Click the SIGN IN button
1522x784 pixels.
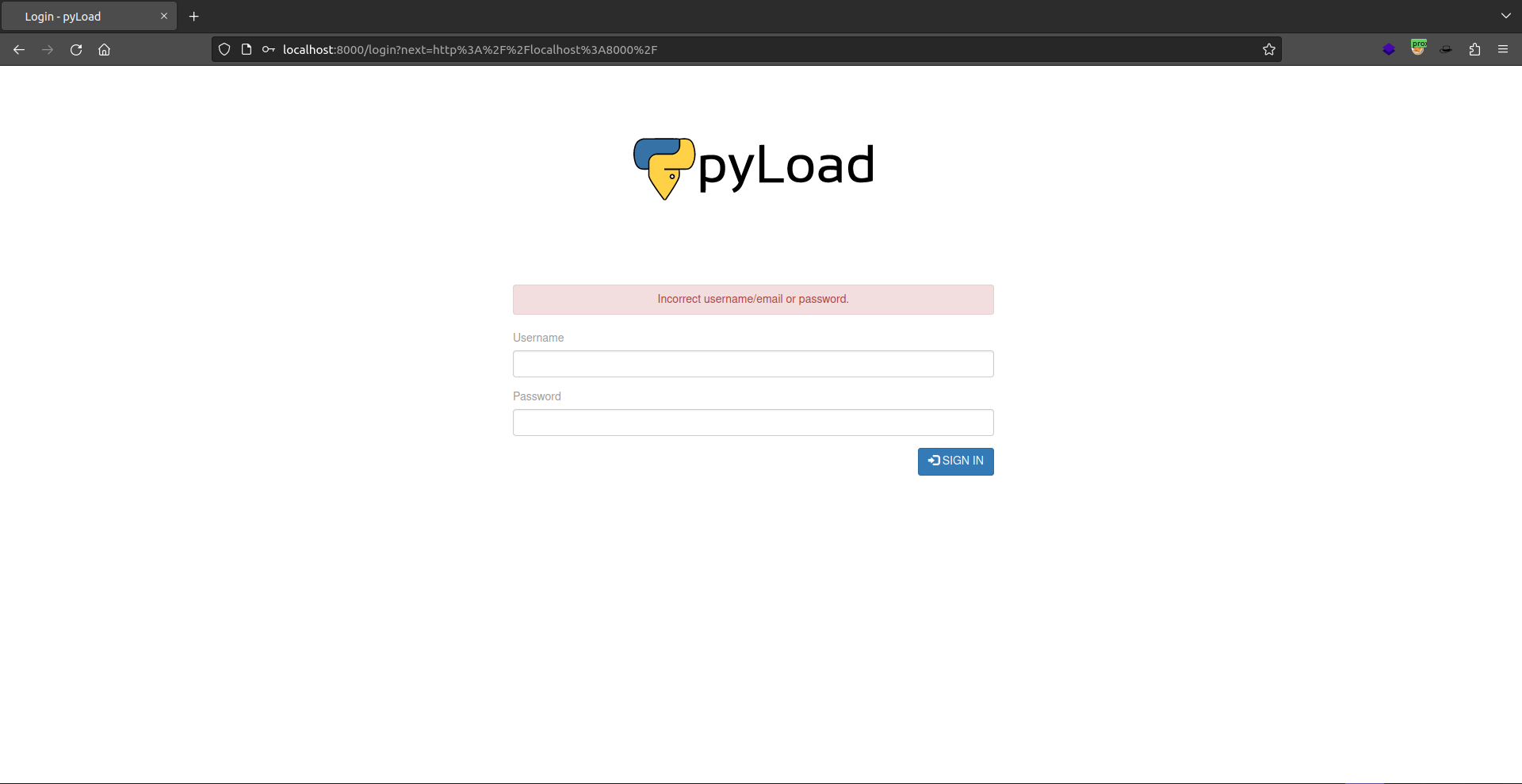[x=955, y=461]
